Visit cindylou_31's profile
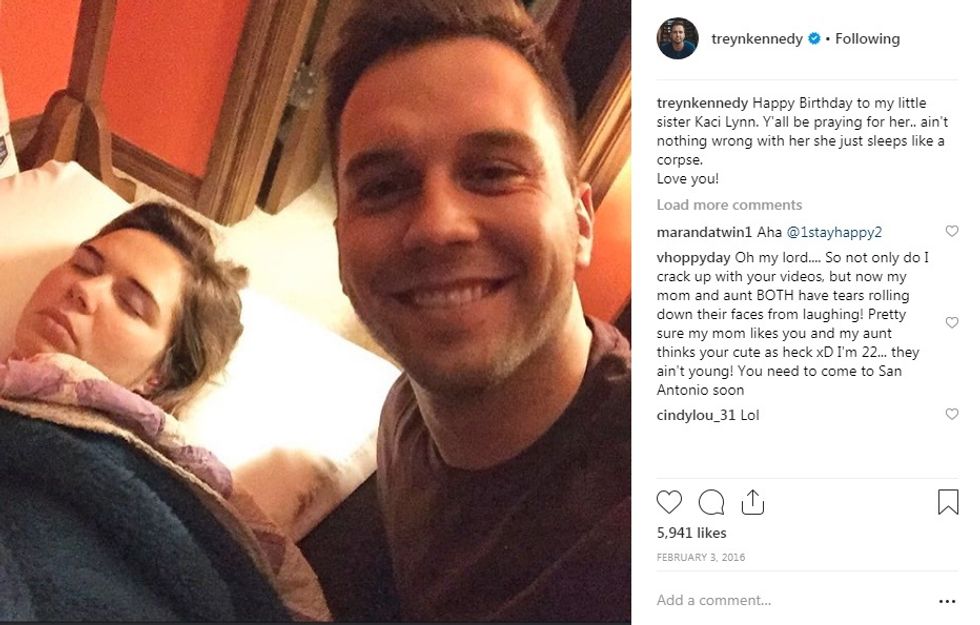The height and width of the screenshot is (625, 980). click(x=696, y=415)
